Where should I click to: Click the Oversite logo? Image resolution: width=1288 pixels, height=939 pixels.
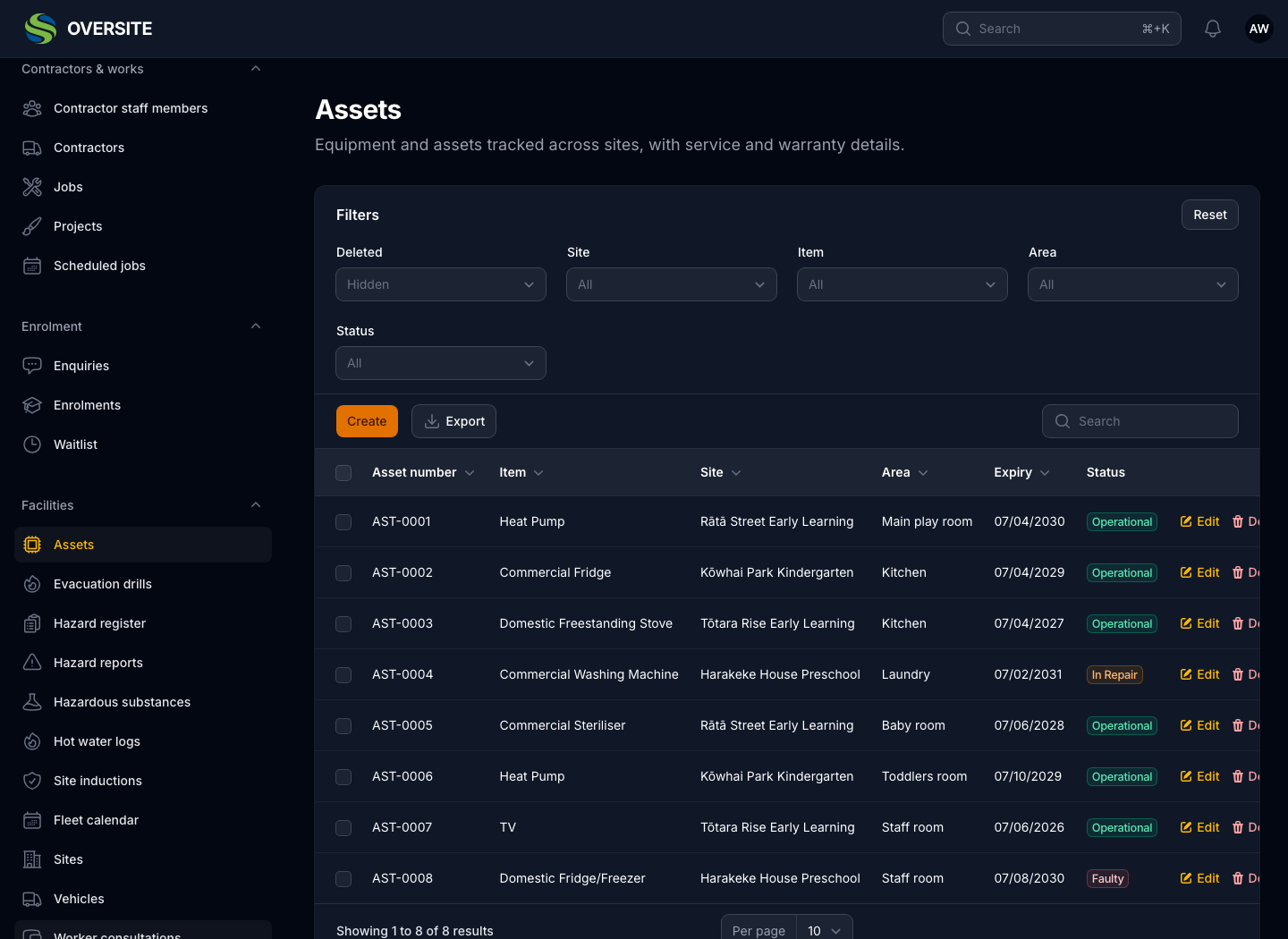click(89, 29)
